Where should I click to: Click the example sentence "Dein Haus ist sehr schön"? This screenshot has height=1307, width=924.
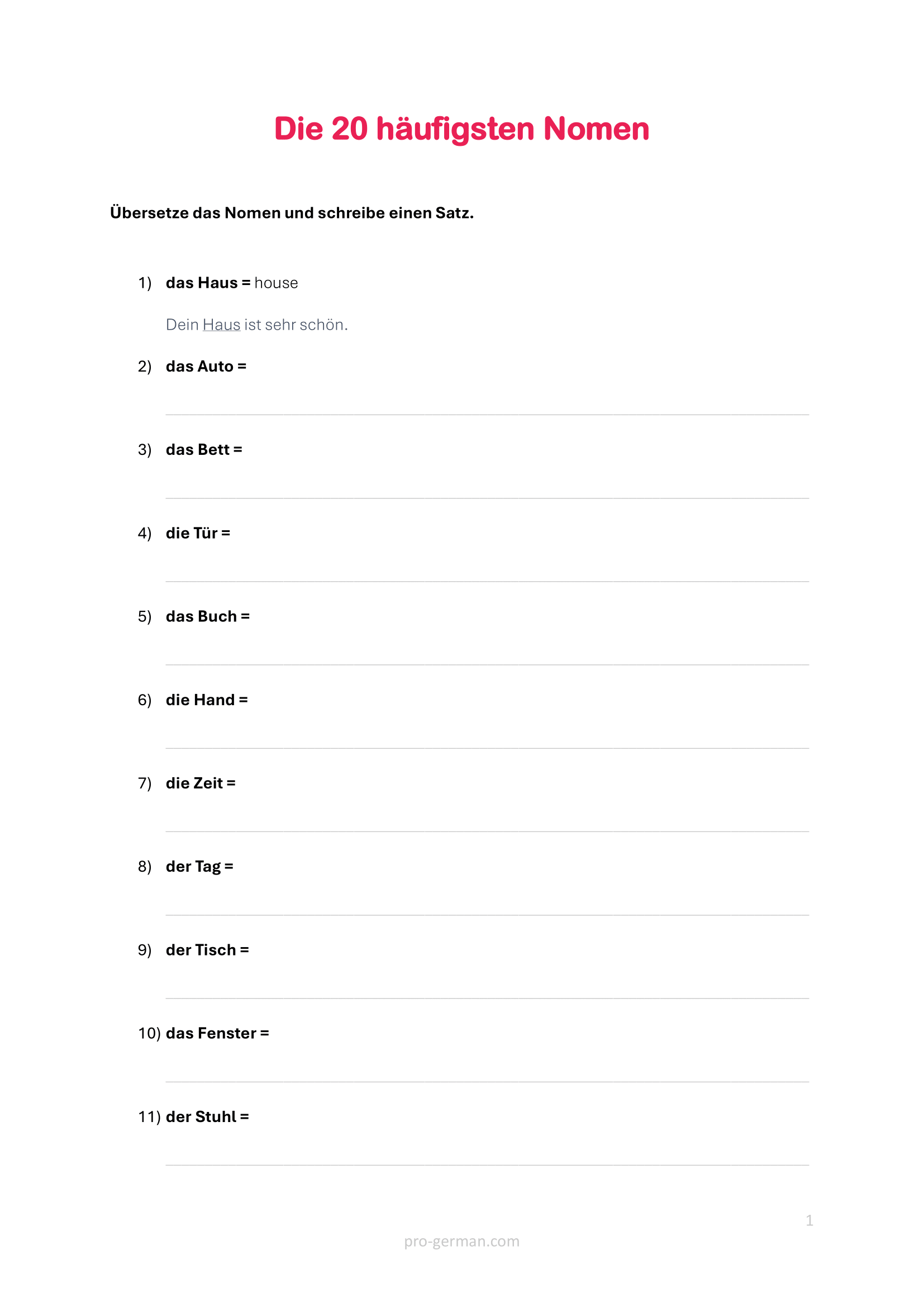click(256, 325)
